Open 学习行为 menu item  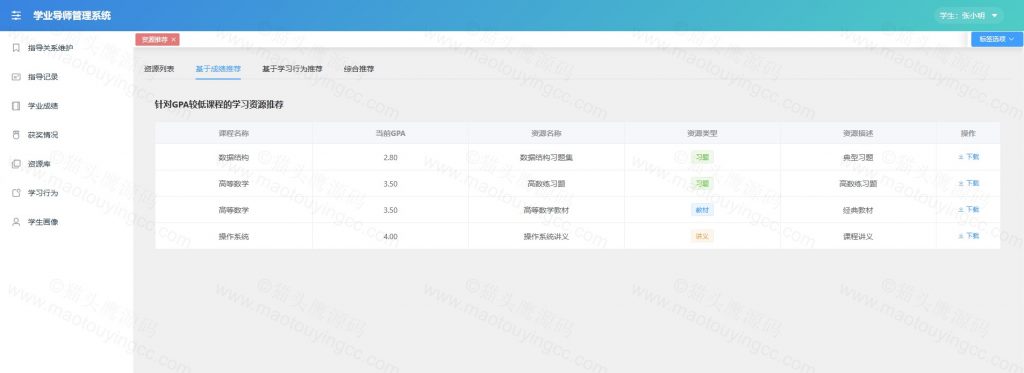[67, 193]
